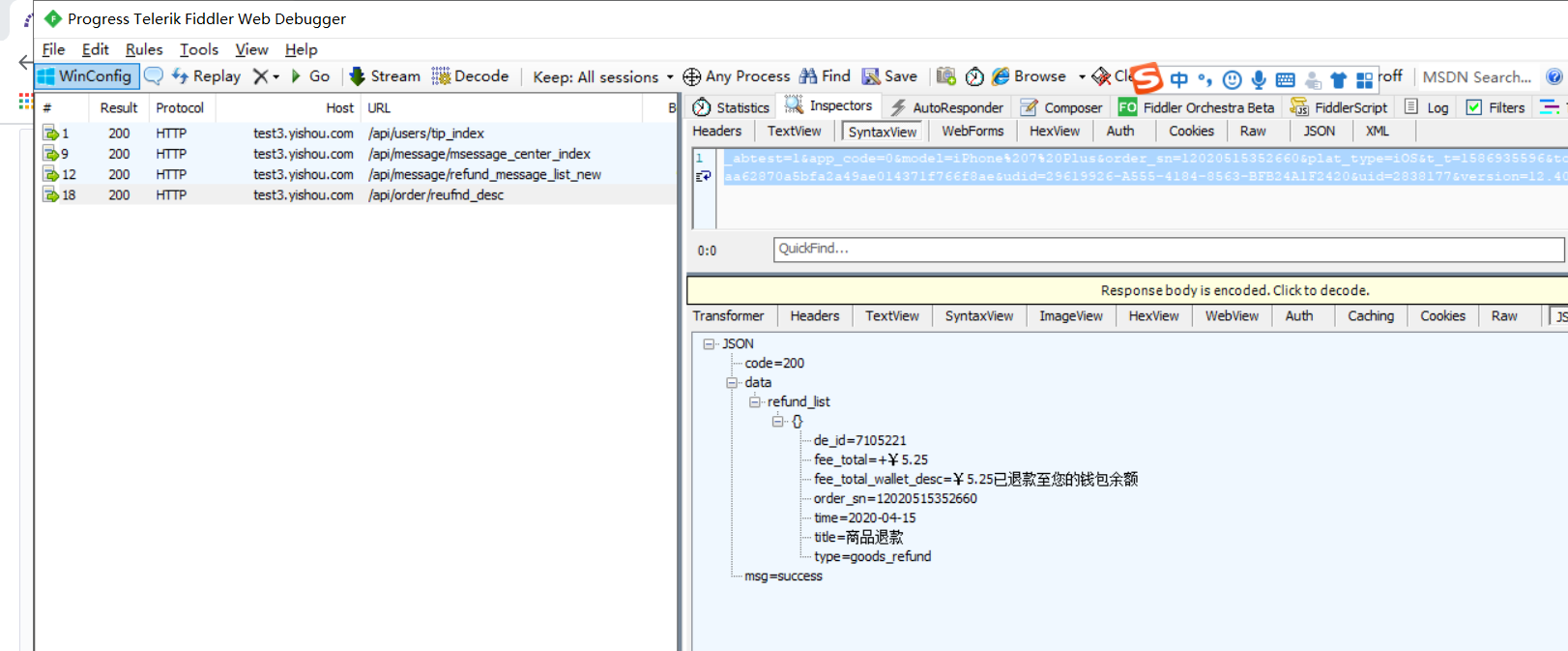The image size is (1568, 651).
Task: Sort sessions by Host column header
Action: coord(287,108)
